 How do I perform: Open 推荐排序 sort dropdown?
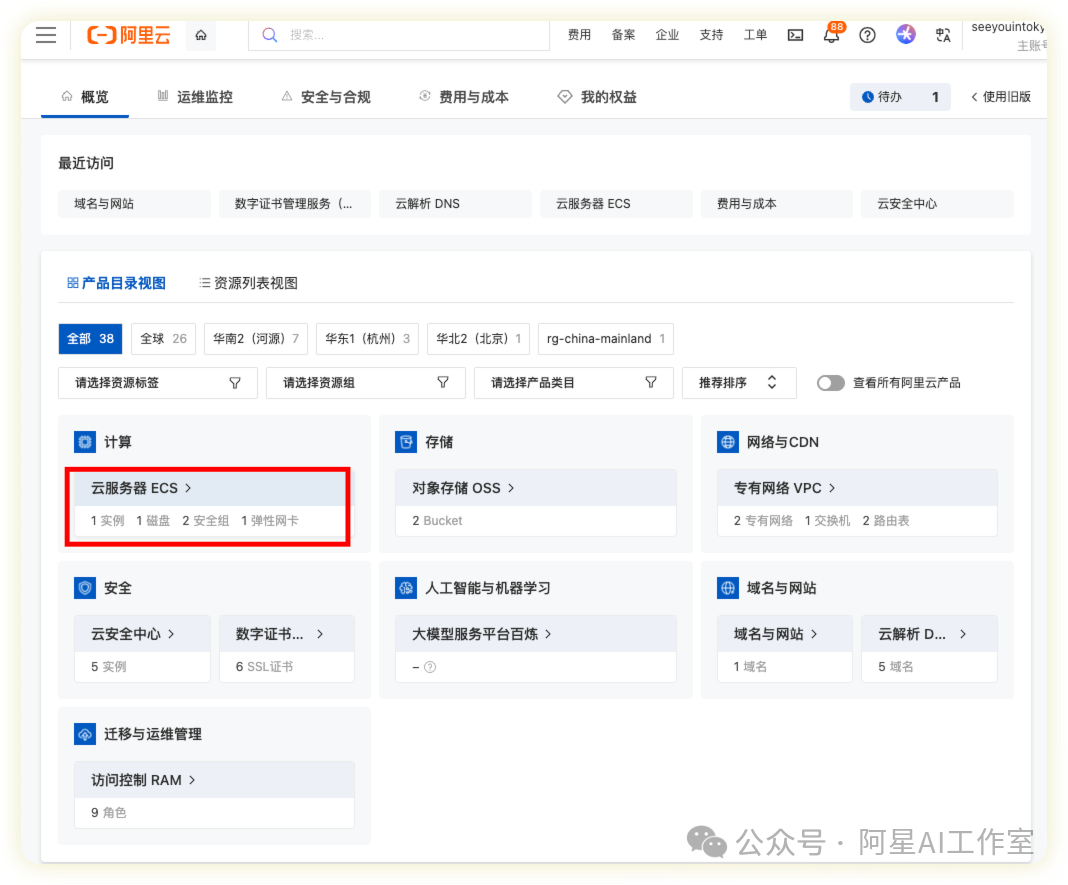pos(739,383)
